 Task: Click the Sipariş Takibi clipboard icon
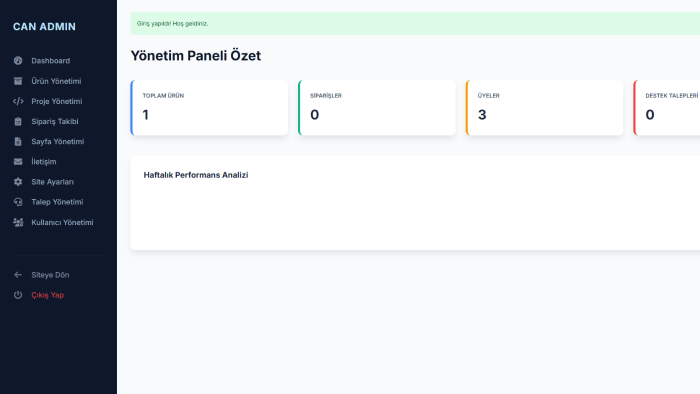18,121
